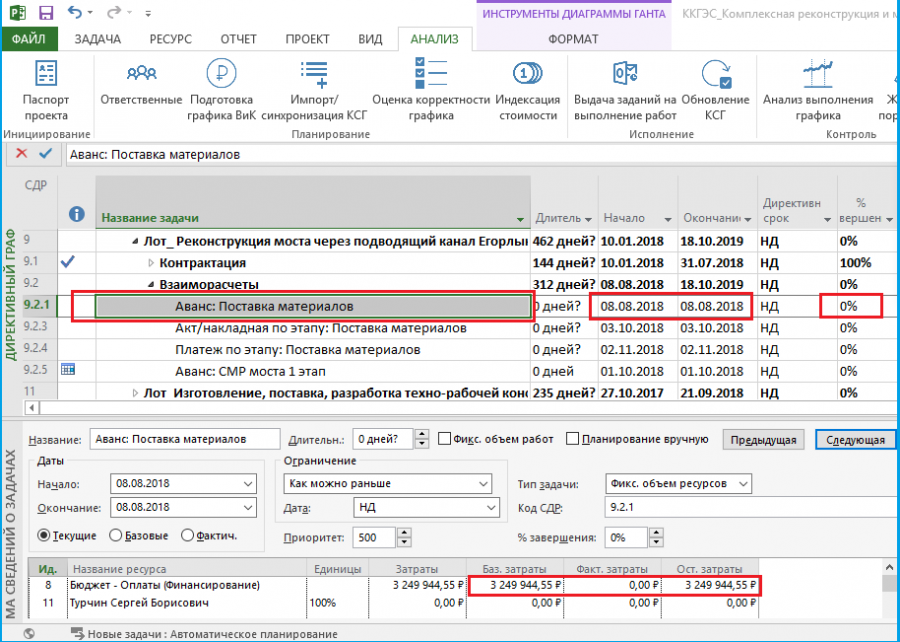Switch to the ОТЧЕТ ribbon tab
This screenshot has height=642, width=900.
(238, 39)
